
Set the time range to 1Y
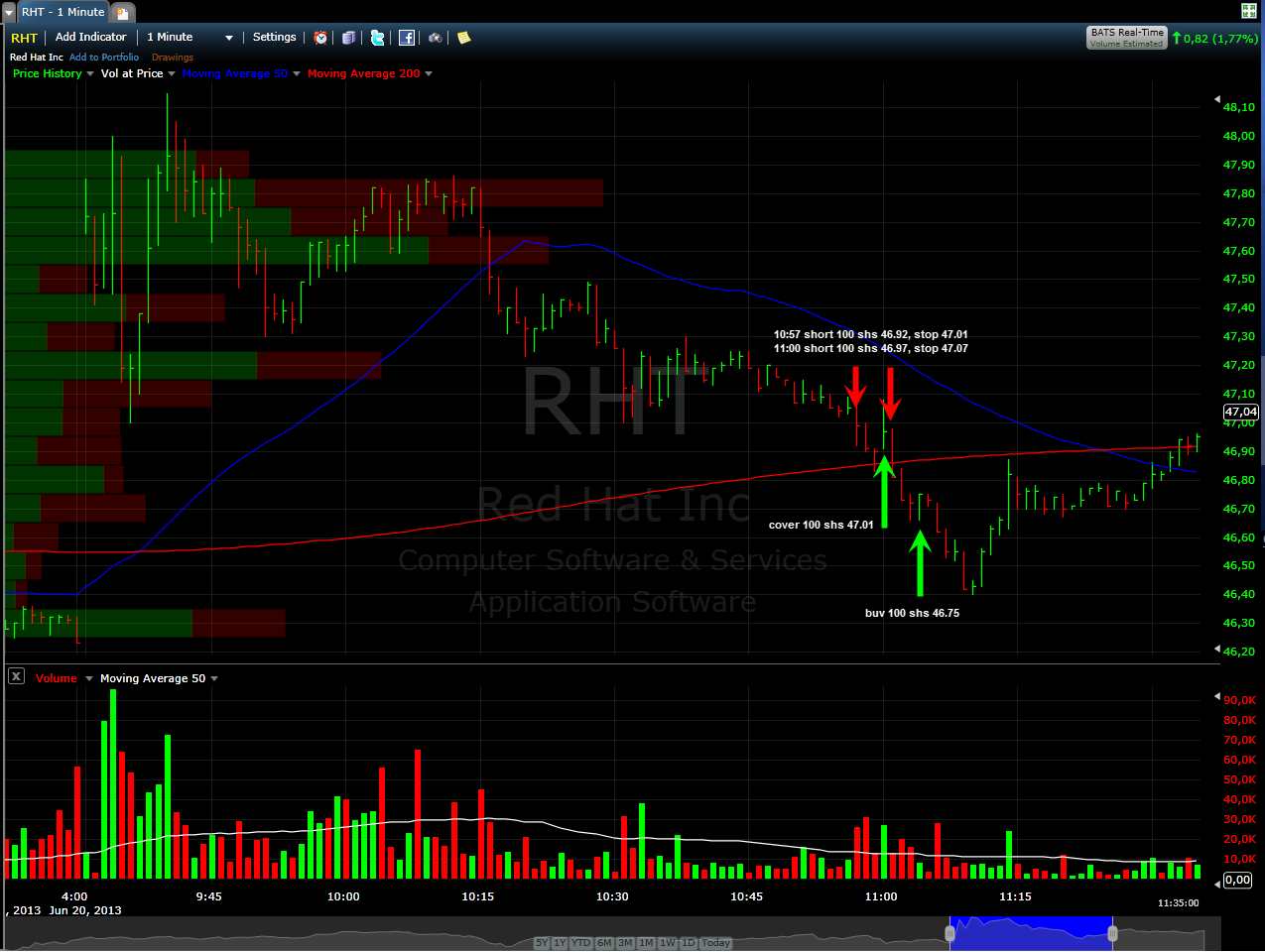click(x=560, y=943)
